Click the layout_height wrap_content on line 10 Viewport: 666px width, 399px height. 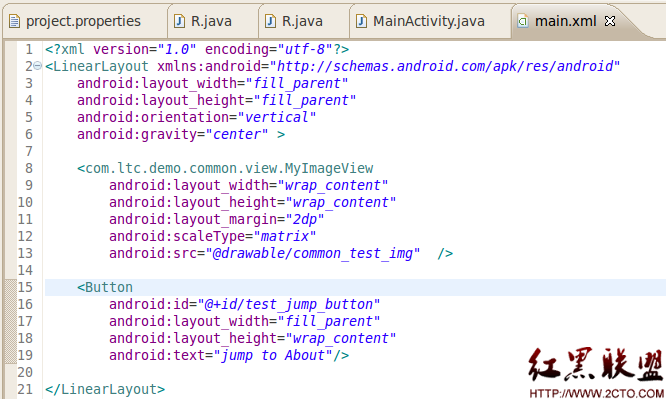(252, 202)
